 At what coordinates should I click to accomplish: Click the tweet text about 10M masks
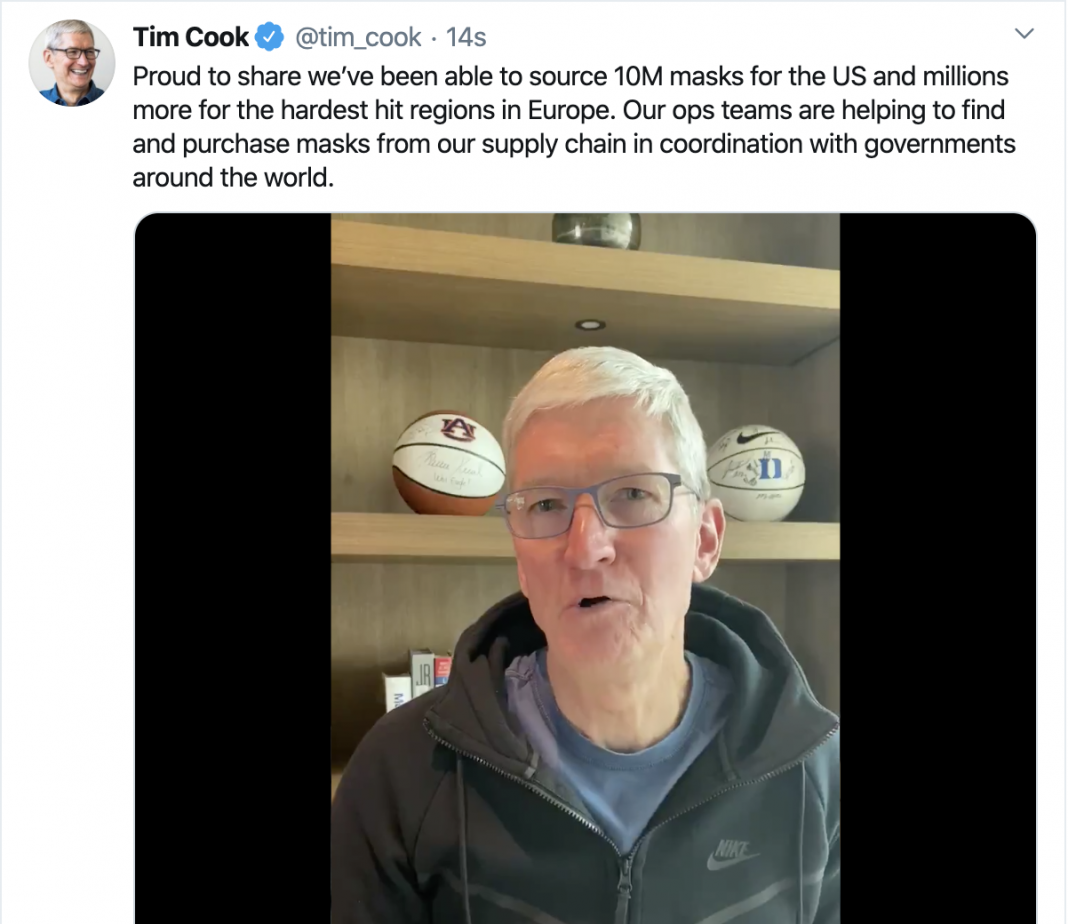click(574, 127)
